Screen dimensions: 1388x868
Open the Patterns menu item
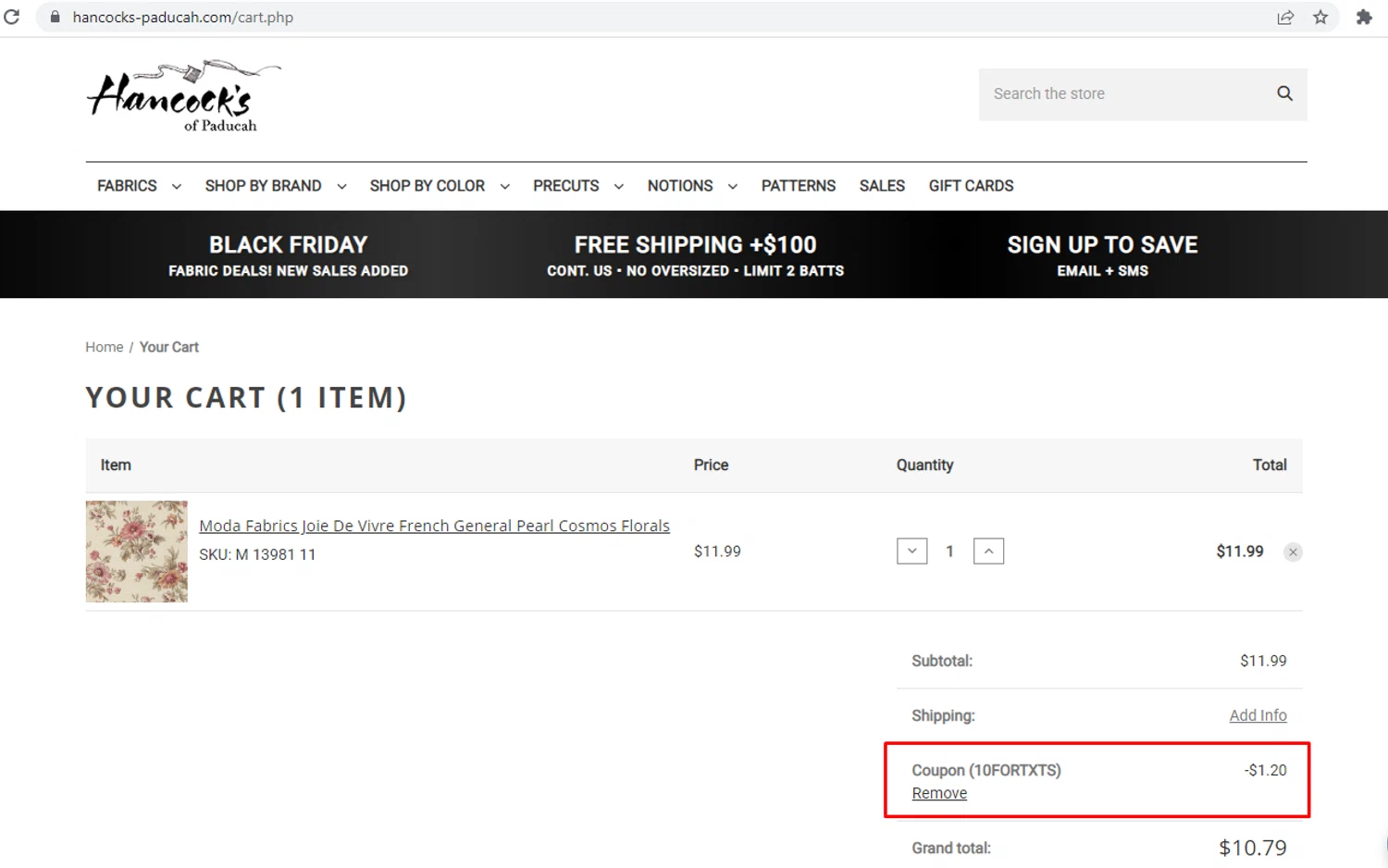[x=798, y=186]
